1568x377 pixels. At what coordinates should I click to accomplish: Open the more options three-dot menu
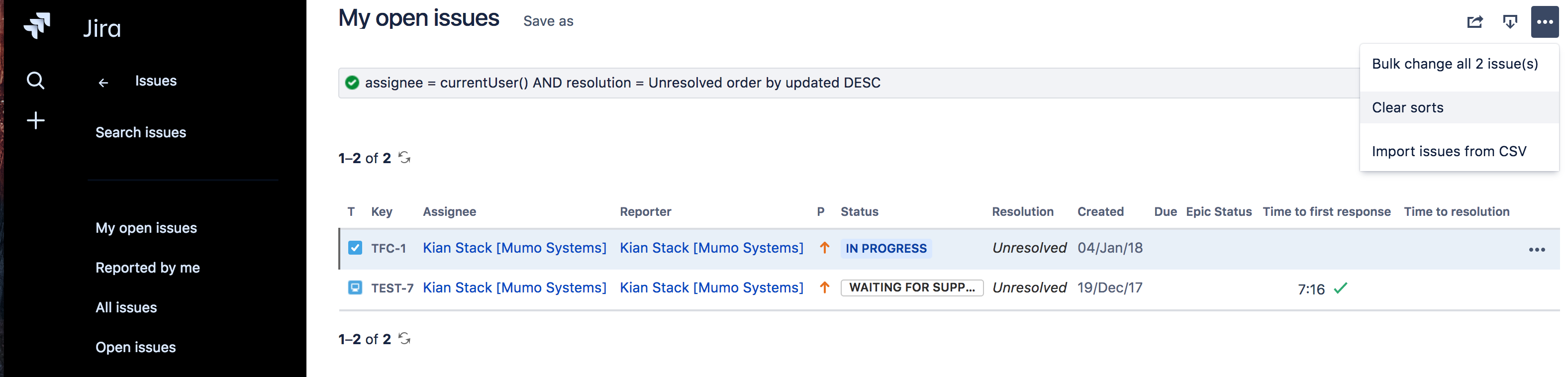point(1545,21)
